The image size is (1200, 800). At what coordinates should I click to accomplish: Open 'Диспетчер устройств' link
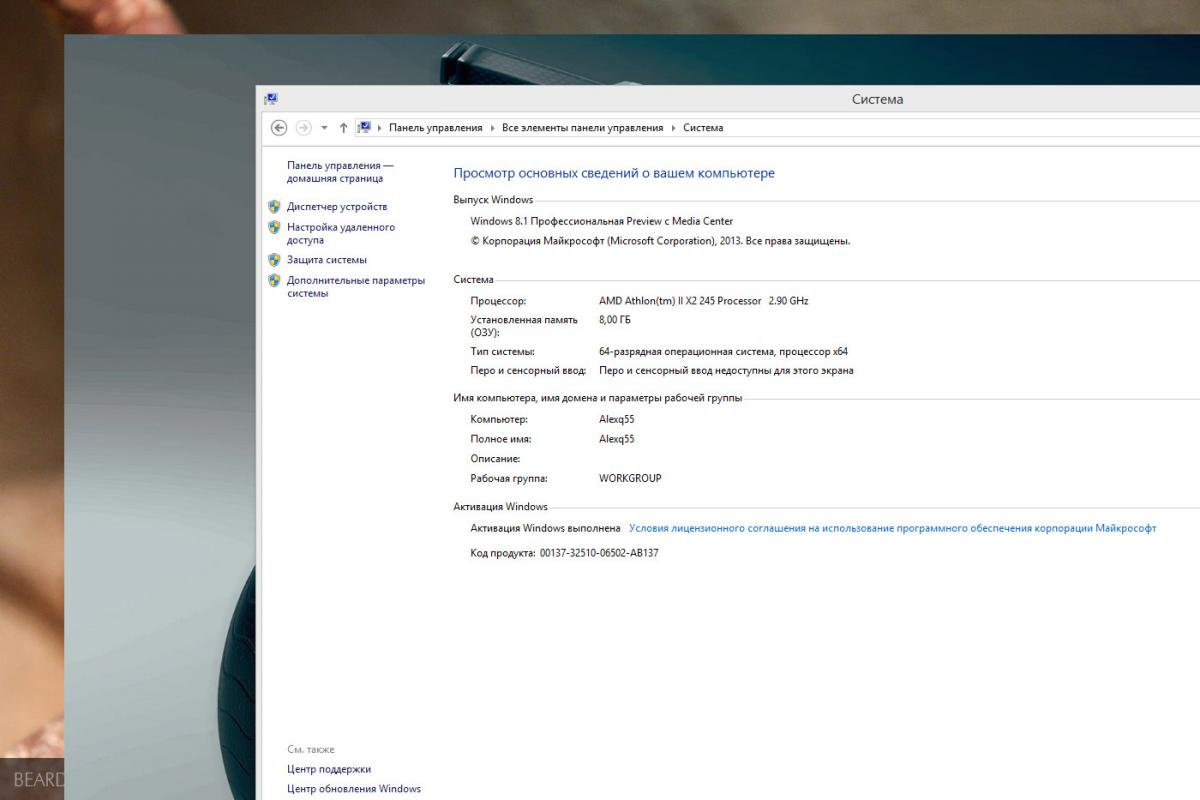pos(337,207)
